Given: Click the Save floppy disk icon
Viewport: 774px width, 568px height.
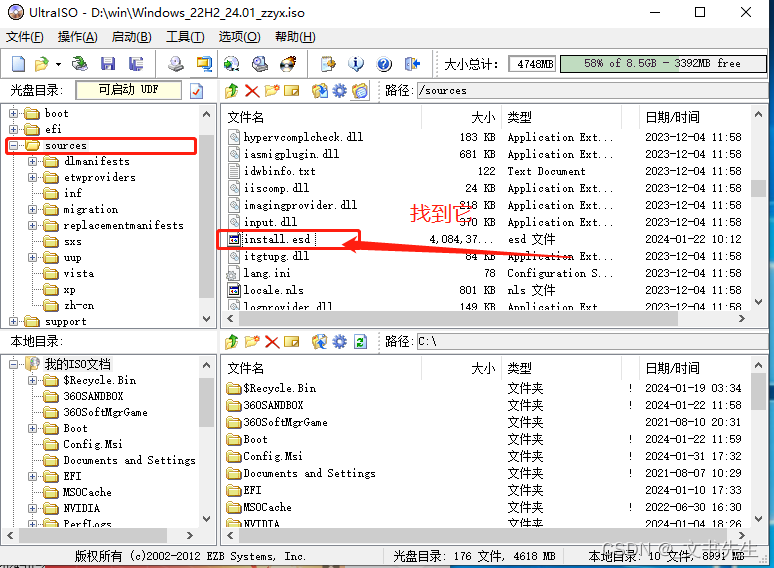Looking at the screenshot, I should point(108,64).
